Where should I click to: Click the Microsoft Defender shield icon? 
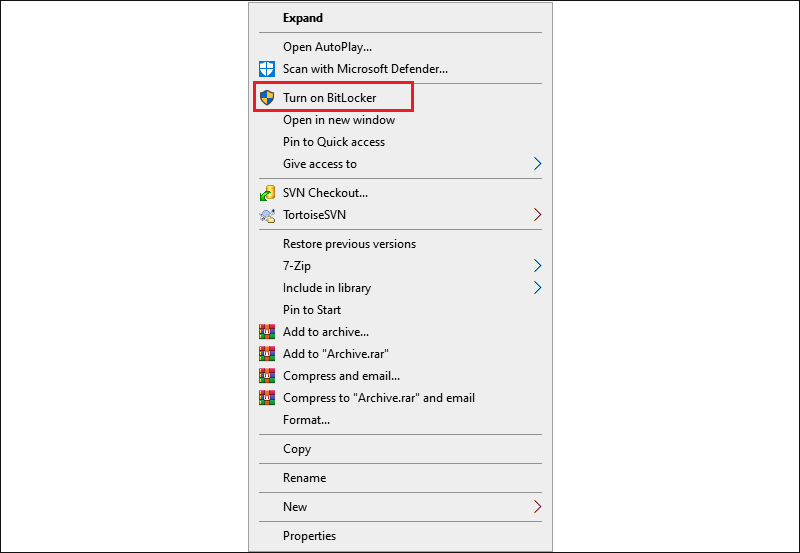tap(267, 69)
